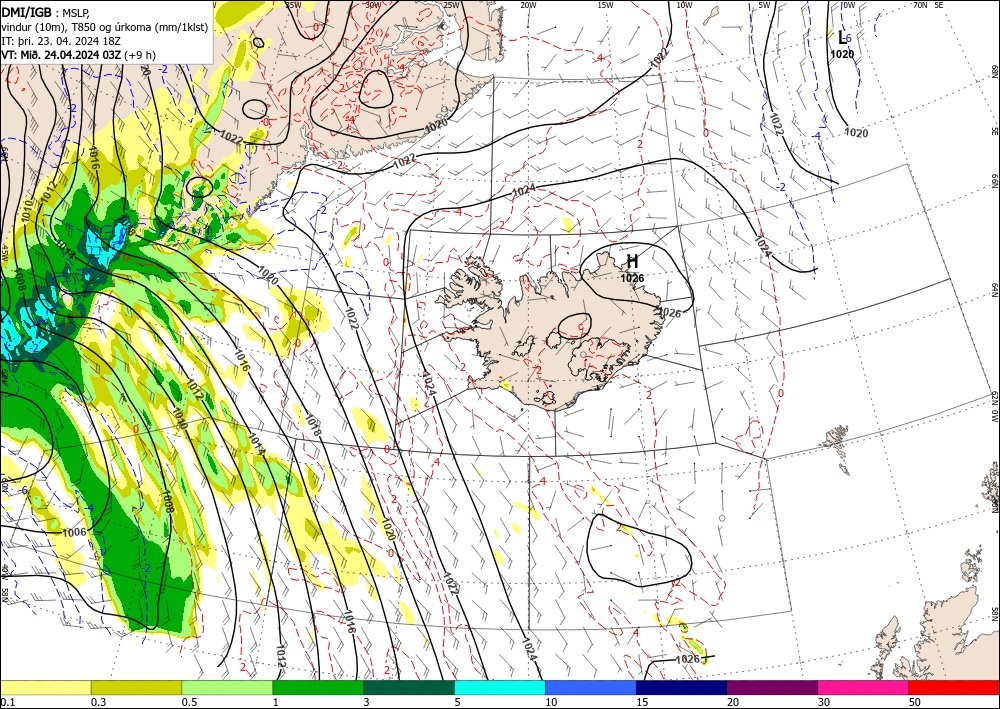Click the '70N' latitude label on the top edge
1000x709 pixels.
tap(920, 5)
